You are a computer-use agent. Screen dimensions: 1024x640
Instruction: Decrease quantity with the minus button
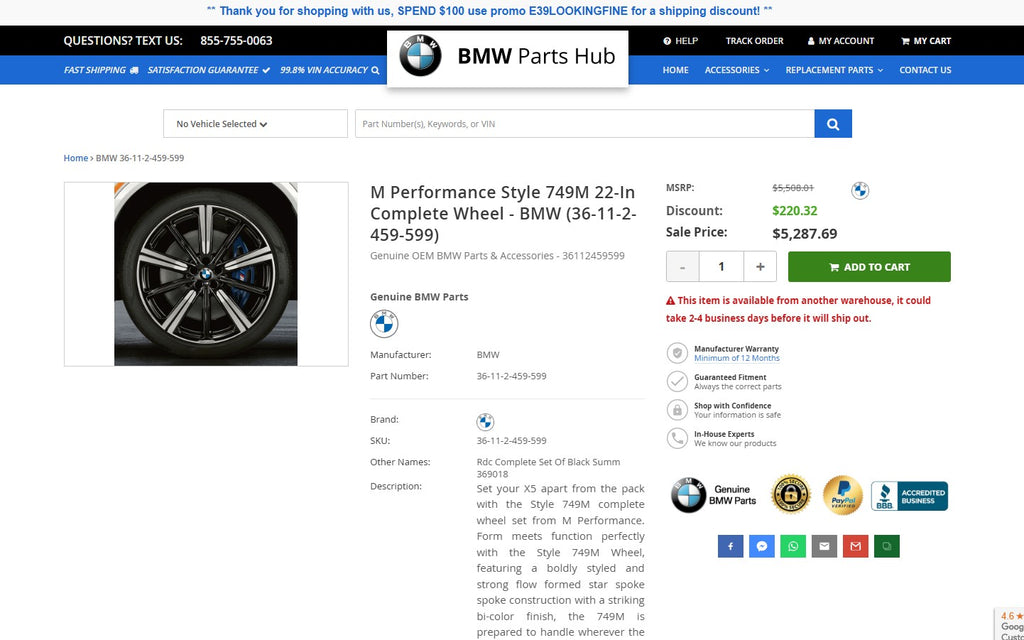click(682, 267)
